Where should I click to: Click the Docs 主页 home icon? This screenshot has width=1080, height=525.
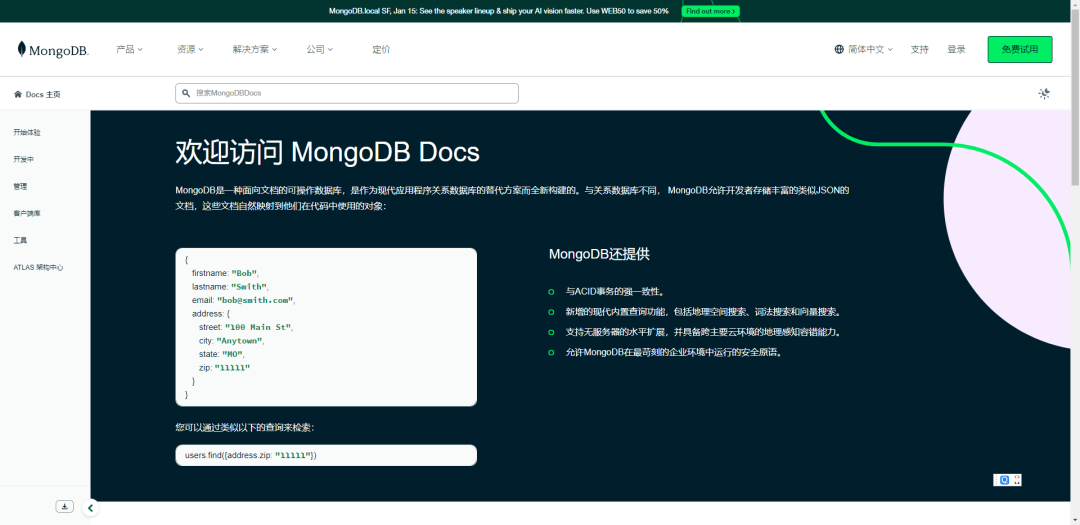(x=18, y=94)
